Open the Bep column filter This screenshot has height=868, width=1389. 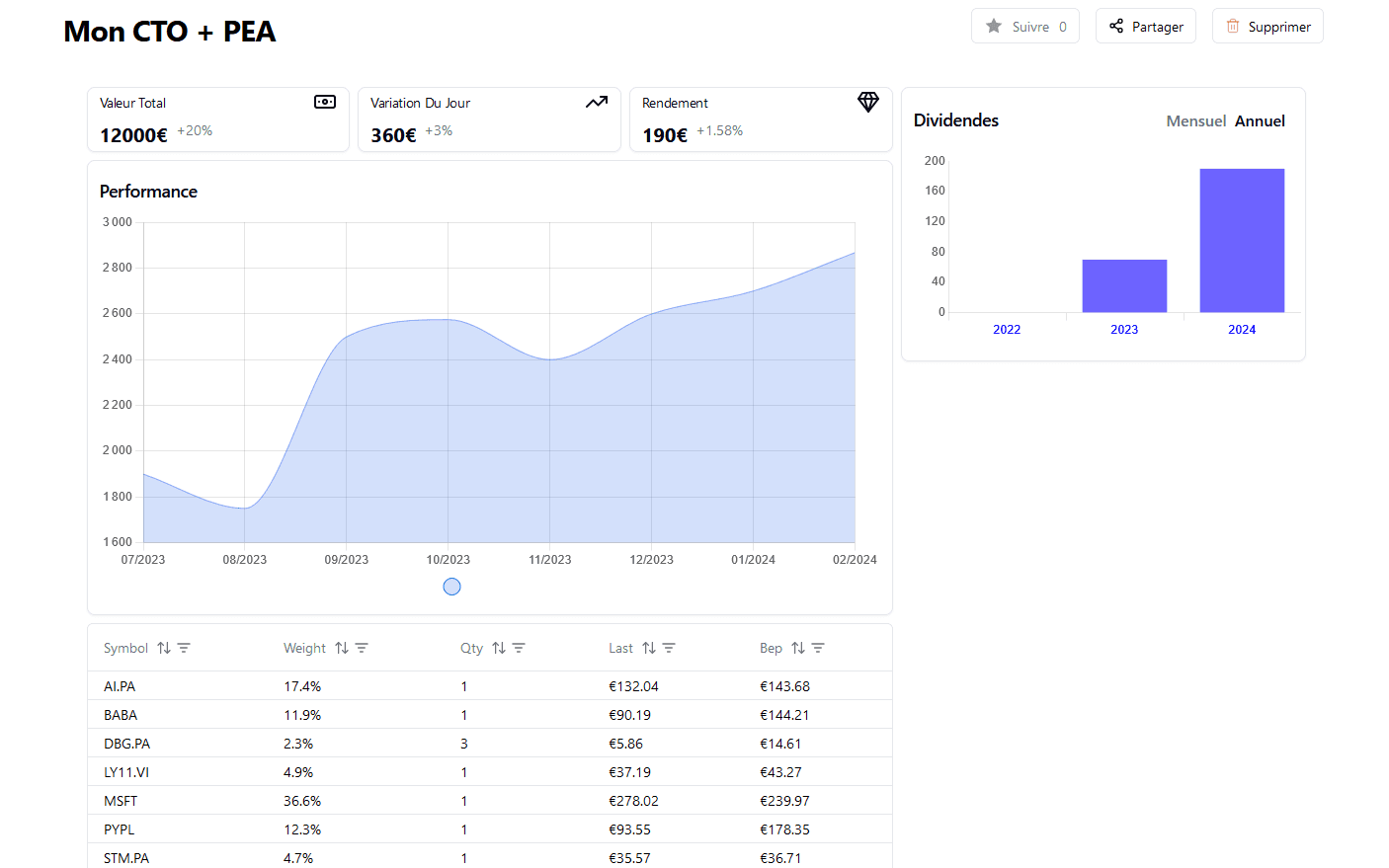click(818, 648)
